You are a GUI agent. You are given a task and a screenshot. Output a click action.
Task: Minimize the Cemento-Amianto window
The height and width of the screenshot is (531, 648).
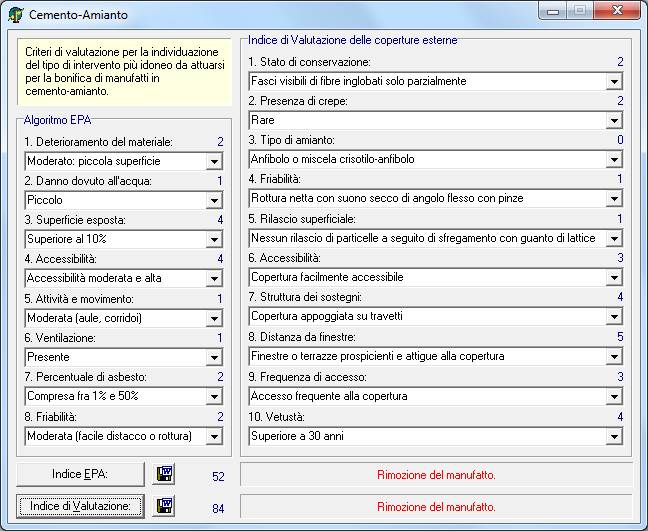point(553,11)
